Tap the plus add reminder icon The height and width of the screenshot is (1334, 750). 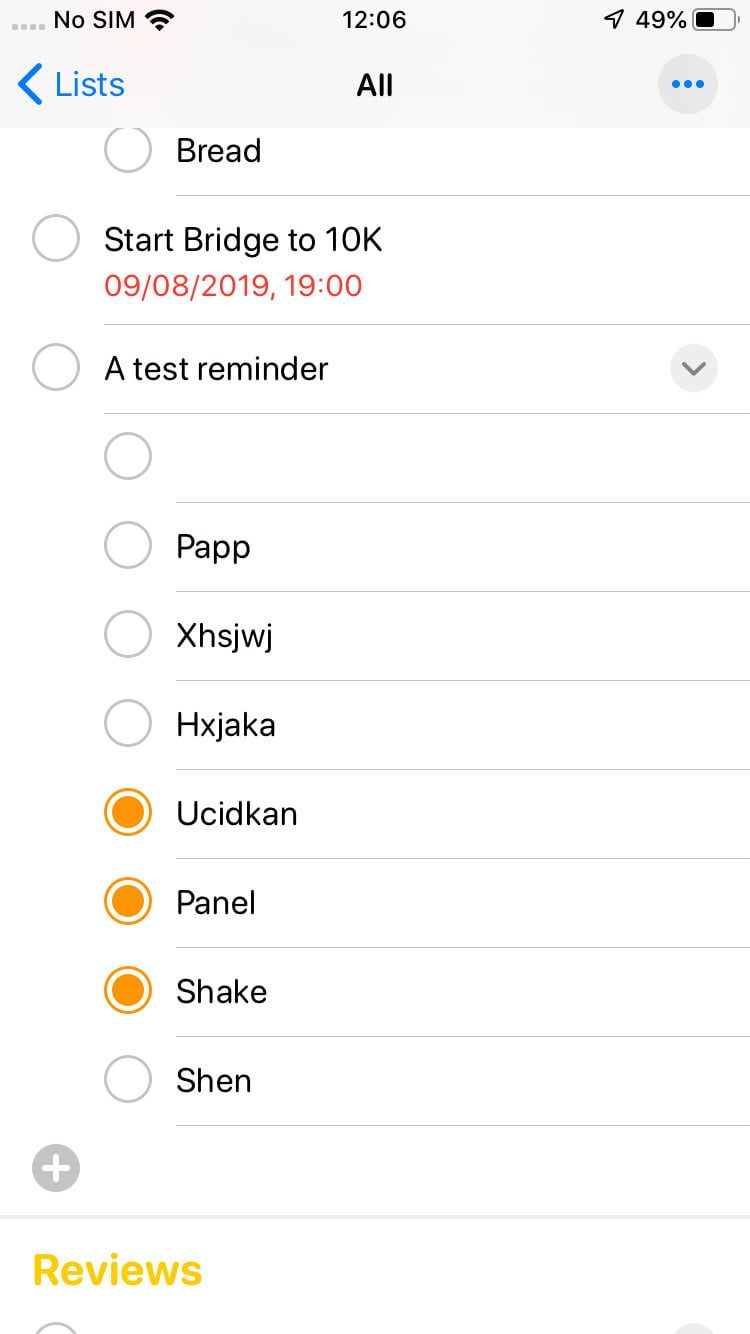pyautogui.click(x=56, y=1168)
